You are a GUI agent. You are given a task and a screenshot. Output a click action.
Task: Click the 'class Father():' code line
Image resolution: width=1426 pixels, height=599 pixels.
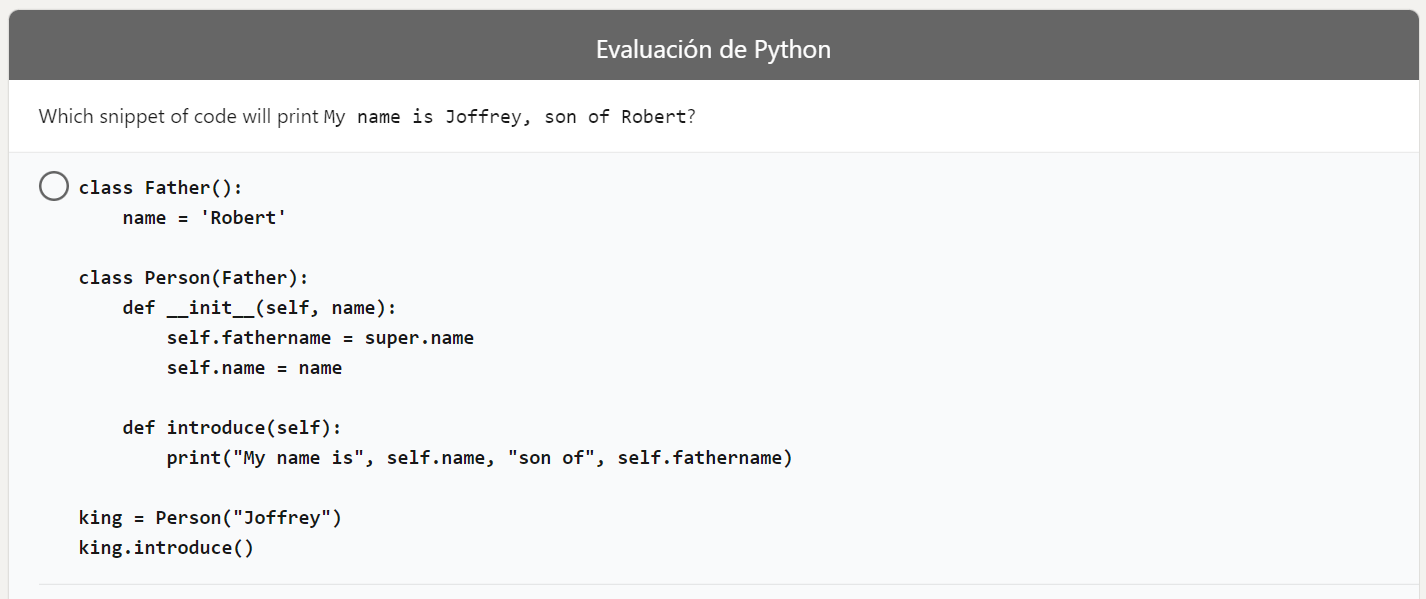pyautogui.click(x=161, y=187)
